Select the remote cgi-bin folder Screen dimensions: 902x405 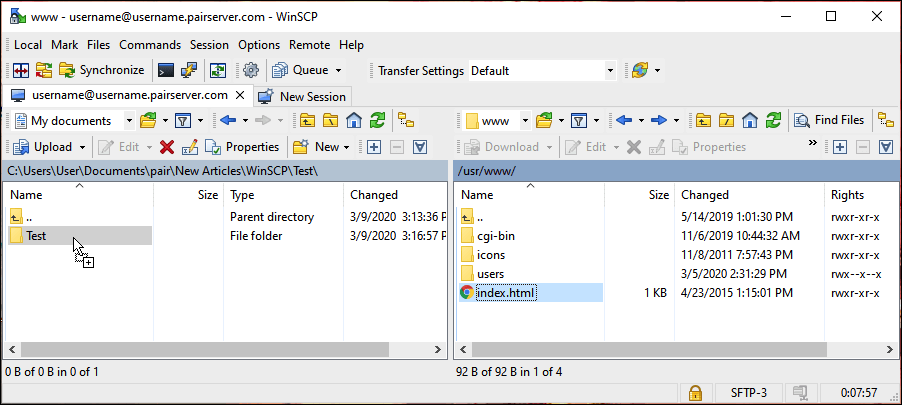[x=496, y=236]
